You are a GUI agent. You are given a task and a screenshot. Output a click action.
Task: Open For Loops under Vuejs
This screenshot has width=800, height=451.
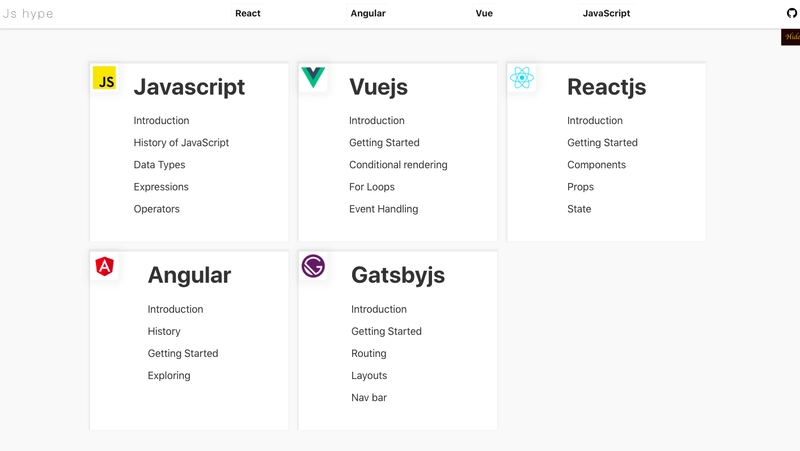tap(372, 187)
